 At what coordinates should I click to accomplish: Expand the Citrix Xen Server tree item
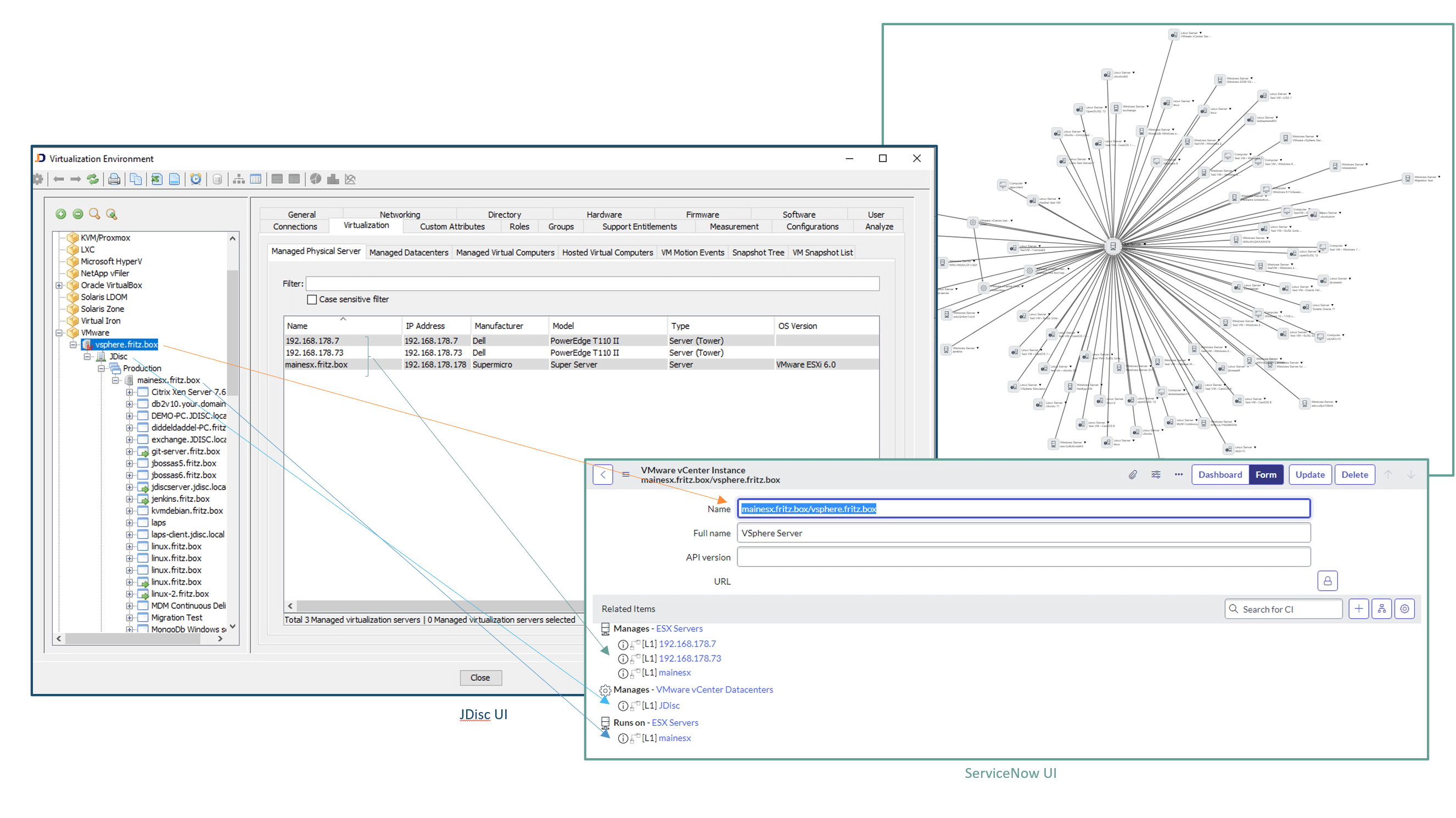pyautogui.click(x=129, y=392)
